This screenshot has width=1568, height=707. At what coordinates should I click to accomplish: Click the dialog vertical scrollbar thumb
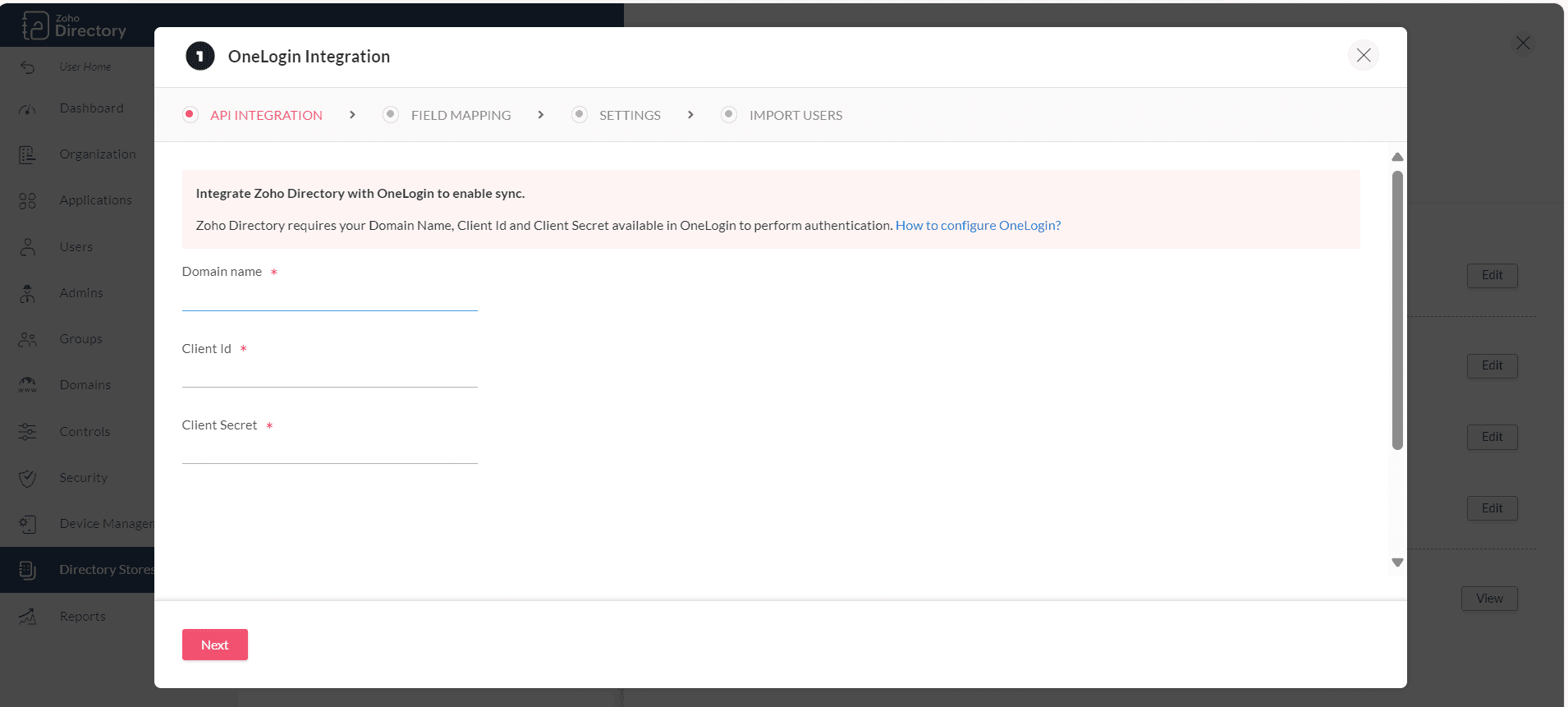[x=1397, y=310]
